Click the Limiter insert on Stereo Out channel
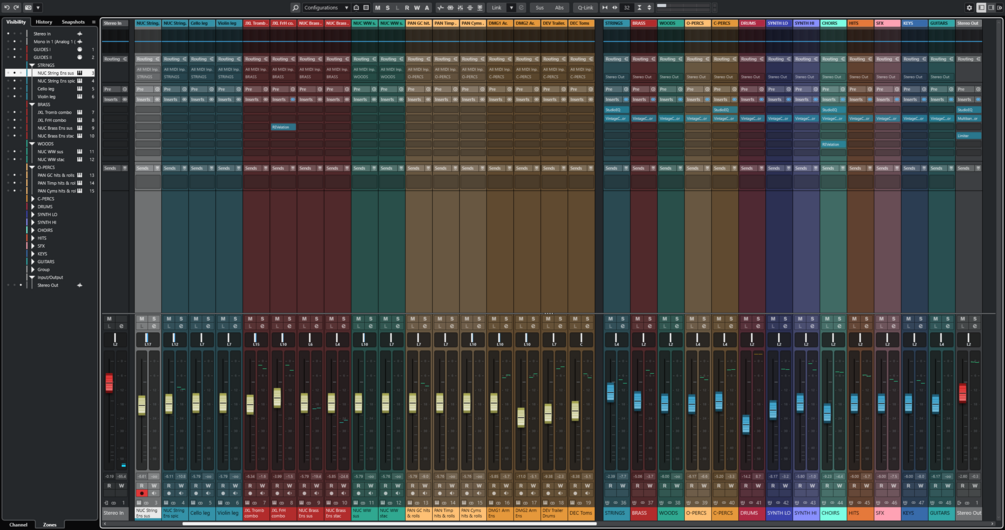Screen dimensions: 1005x530 click(968, 136)
